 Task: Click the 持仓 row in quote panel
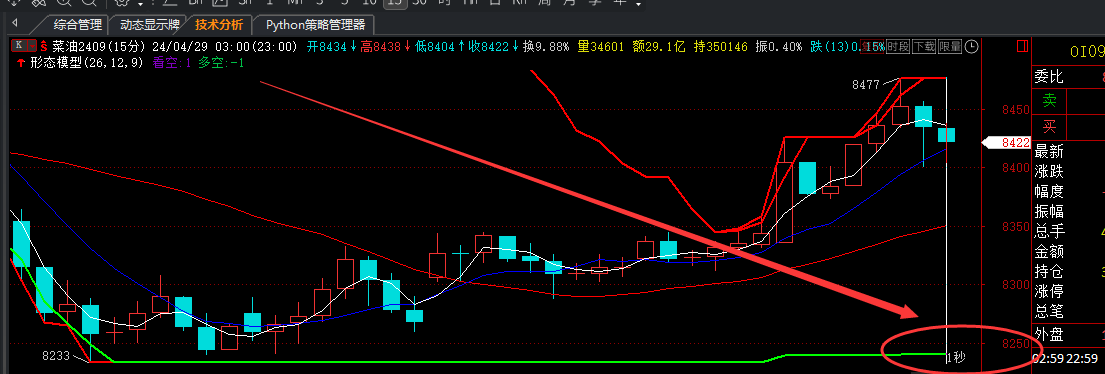point(1068,271)
